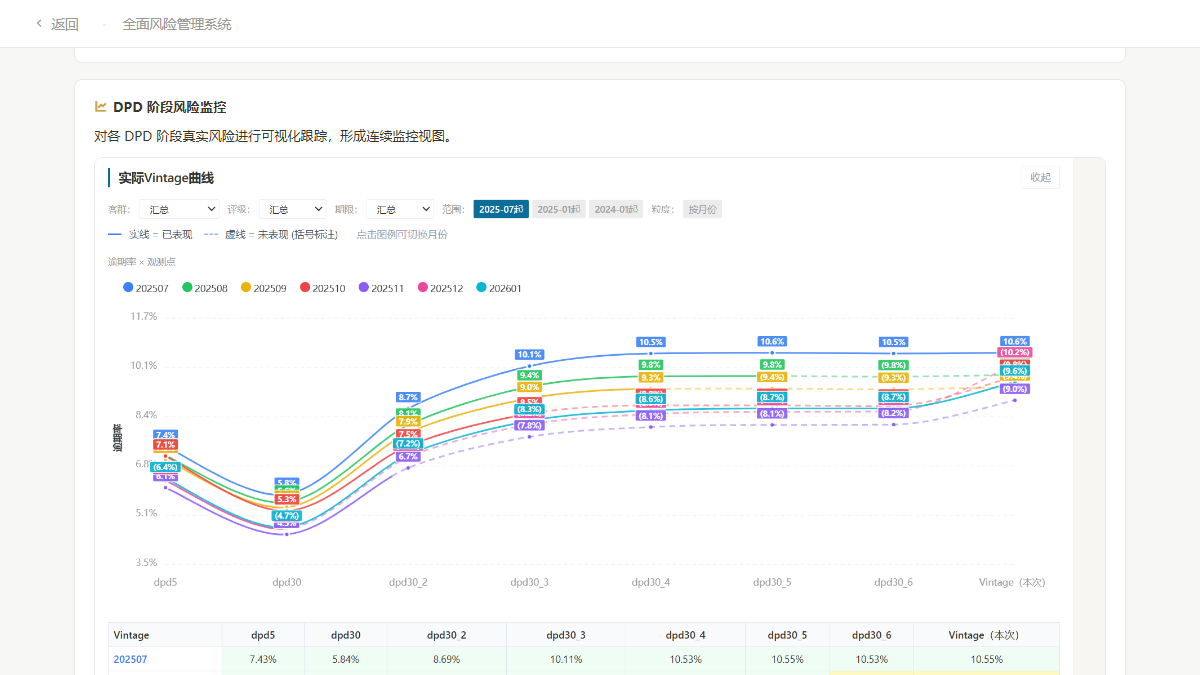Click the 全面风险管理系统 header title
The height and width of the screenshot is (675, 1200).
tap(177, 24)
